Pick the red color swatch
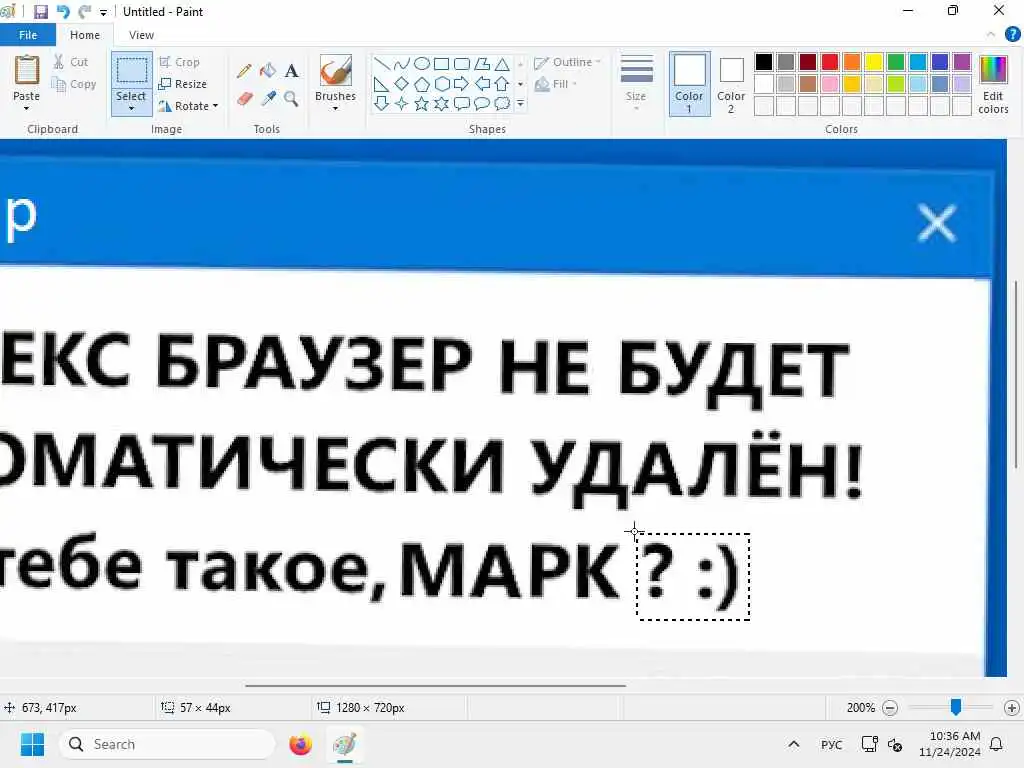1024x768 pixels. click(830, 62)
